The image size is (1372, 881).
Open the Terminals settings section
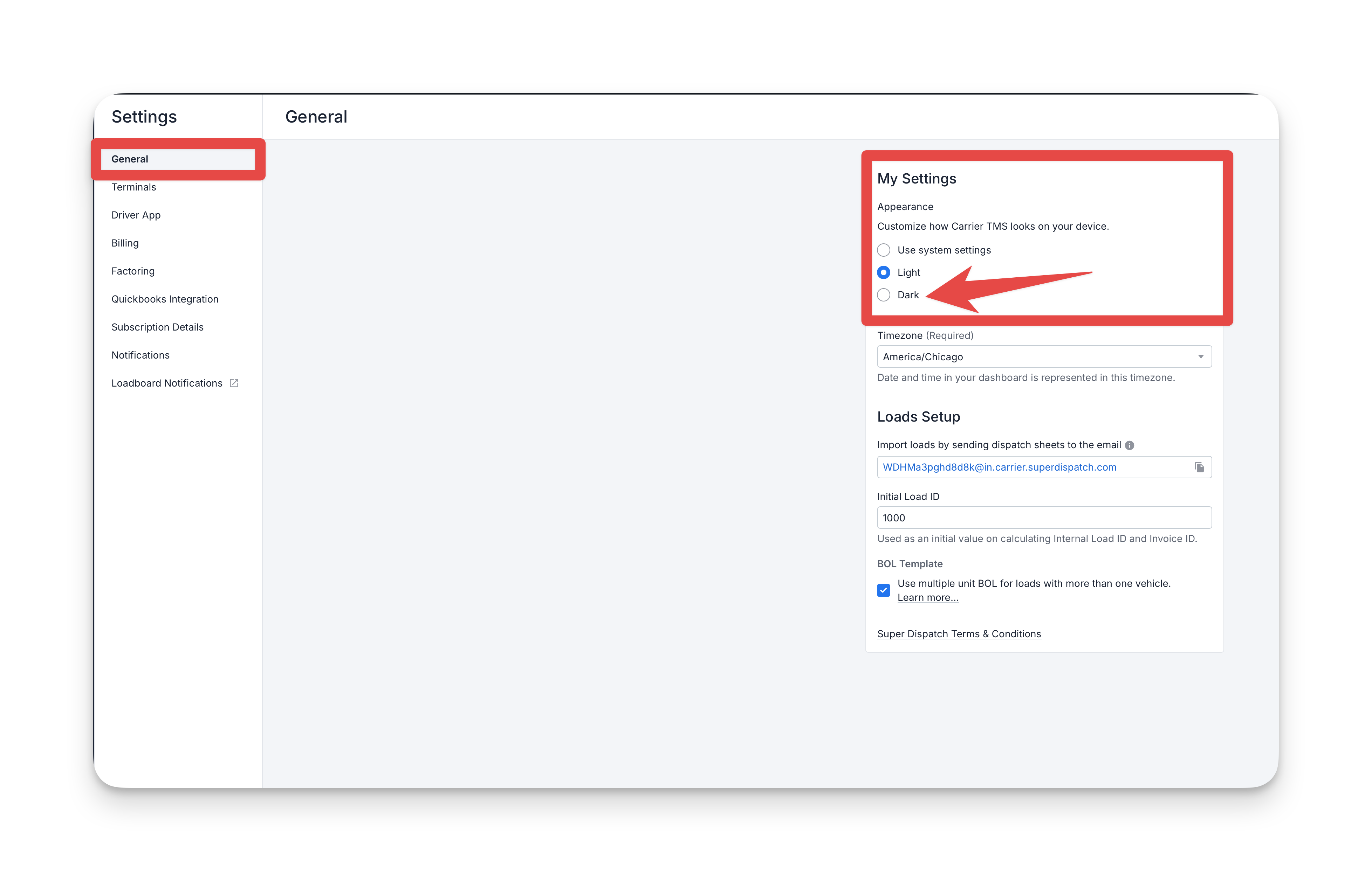[x=133, y=187]
